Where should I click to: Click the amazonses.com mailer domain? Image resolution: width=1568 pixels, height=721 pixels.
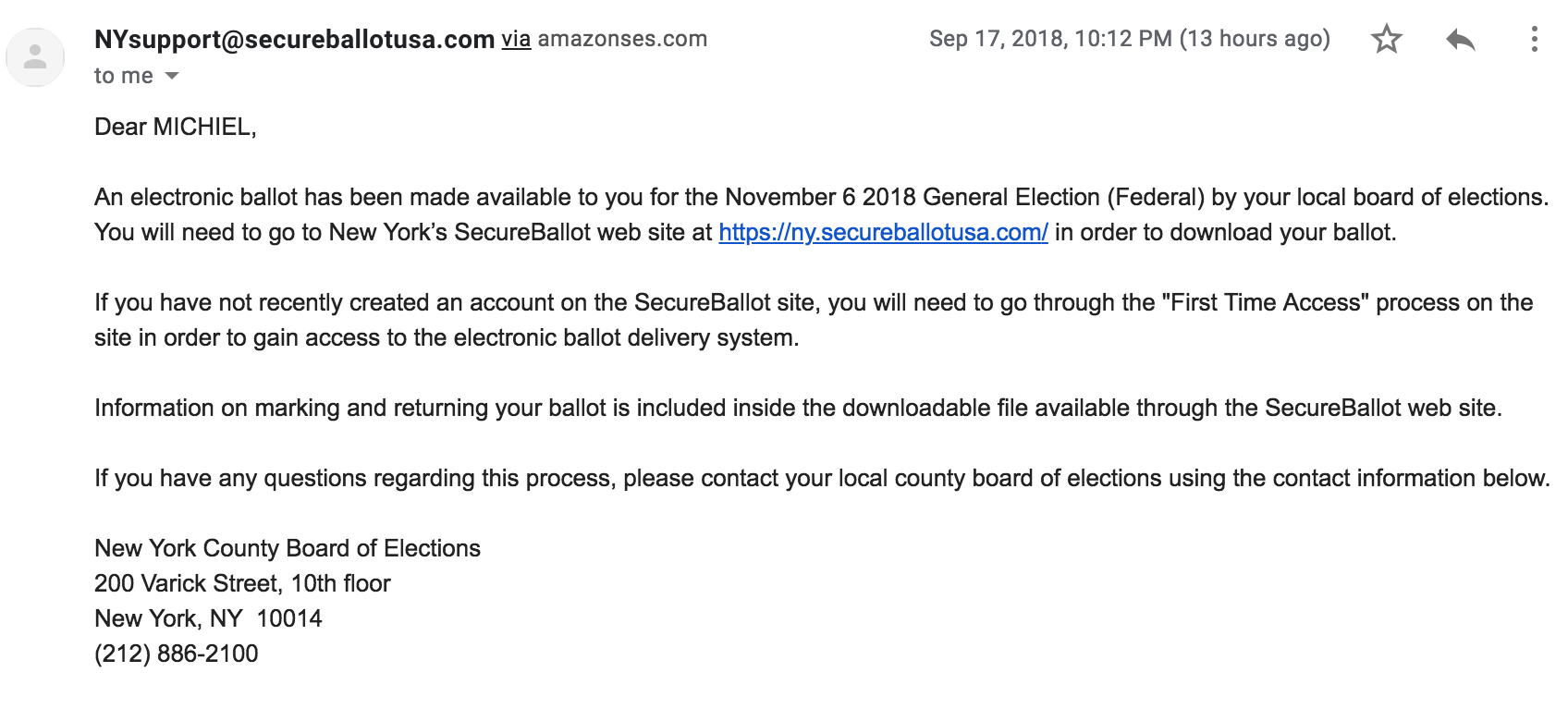point(622,39)
